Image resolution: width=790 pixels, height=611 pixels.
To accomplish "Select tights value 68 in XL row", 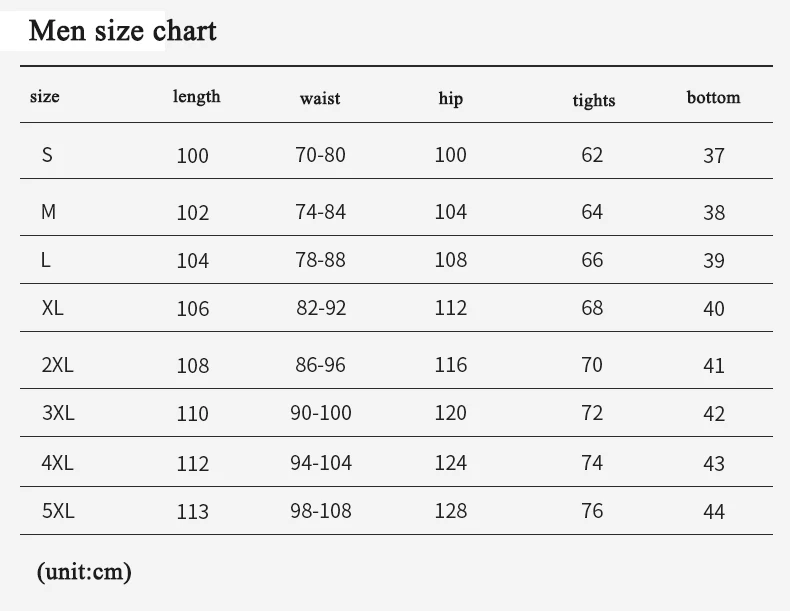I will (x=592, y=308).
